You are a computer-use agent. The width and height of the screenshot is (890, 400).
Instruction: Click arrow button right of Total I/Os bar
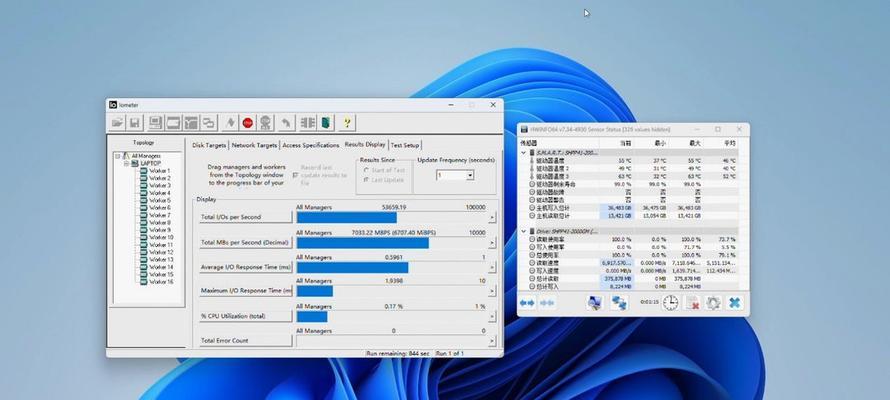point(492,217)
